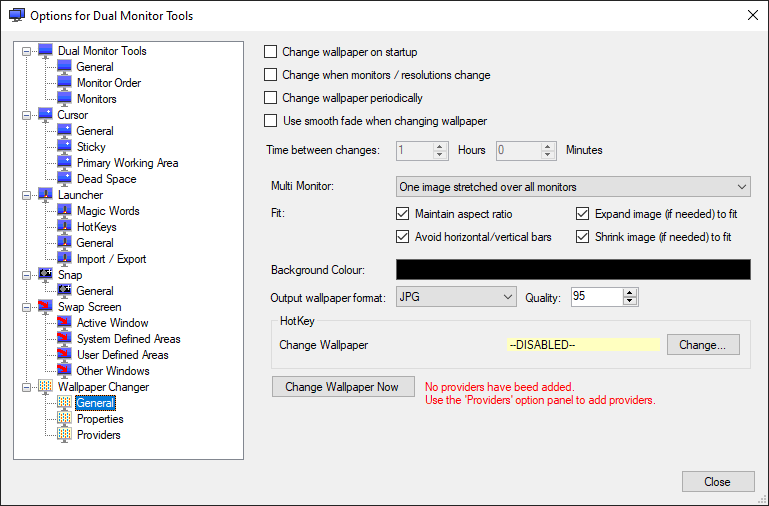Check Use smooth fade when changing wallpaper
769x506 pixels.
tap(271, 121)
